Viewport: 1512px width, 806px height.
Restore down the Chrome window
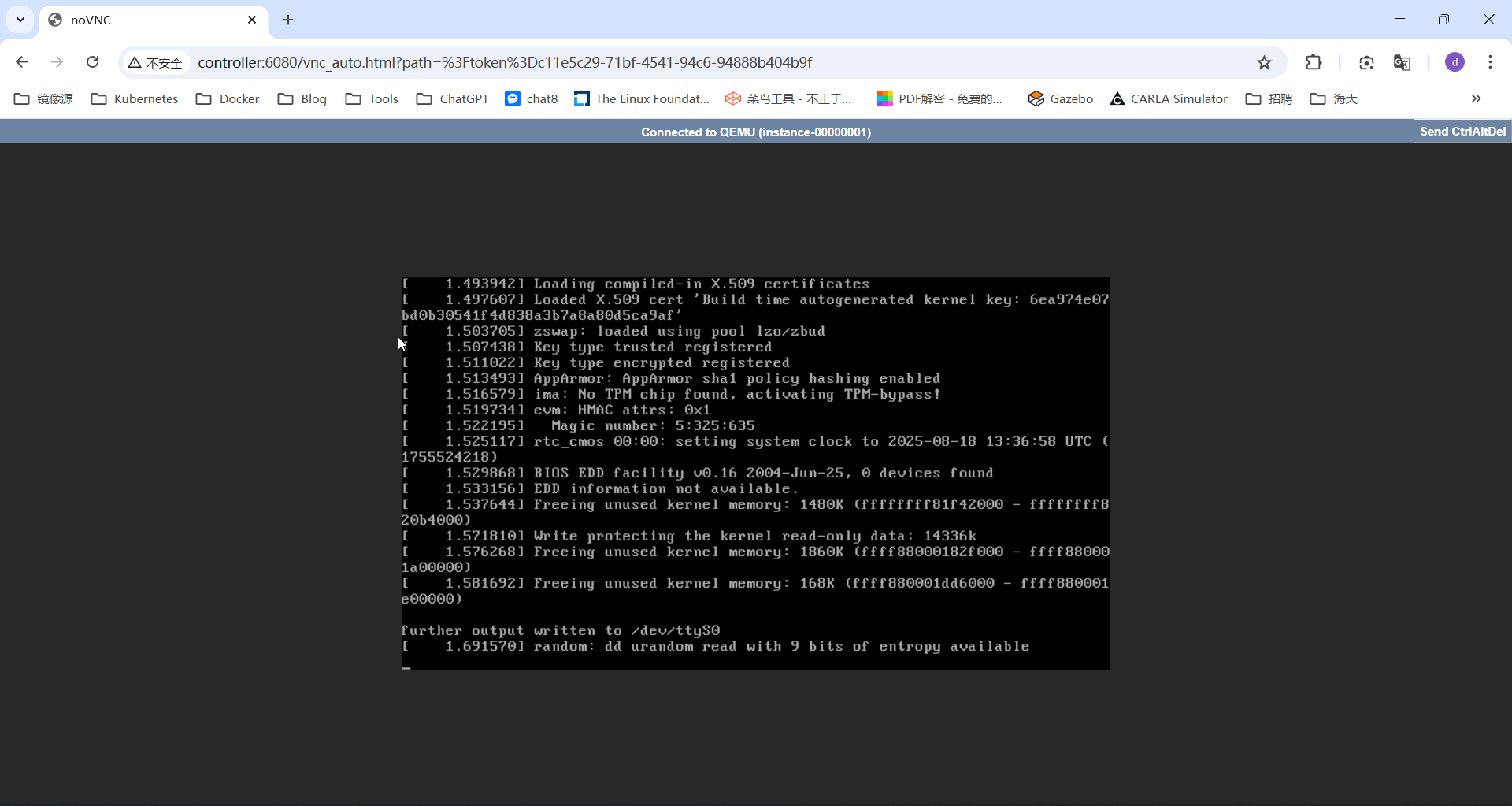[1443, 20]
